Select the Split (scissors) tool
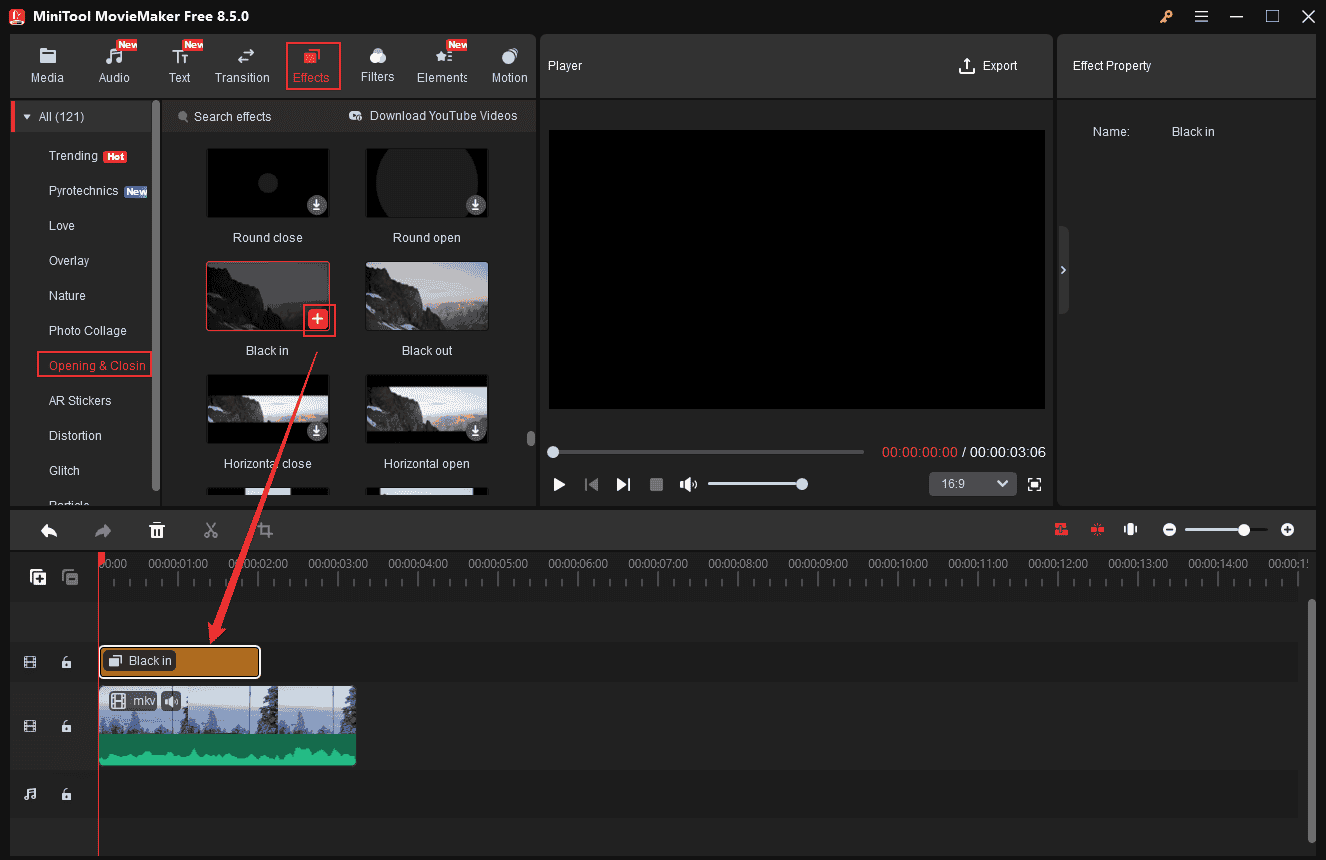Viewport: 1326px width, 860px height. [211, 530]
